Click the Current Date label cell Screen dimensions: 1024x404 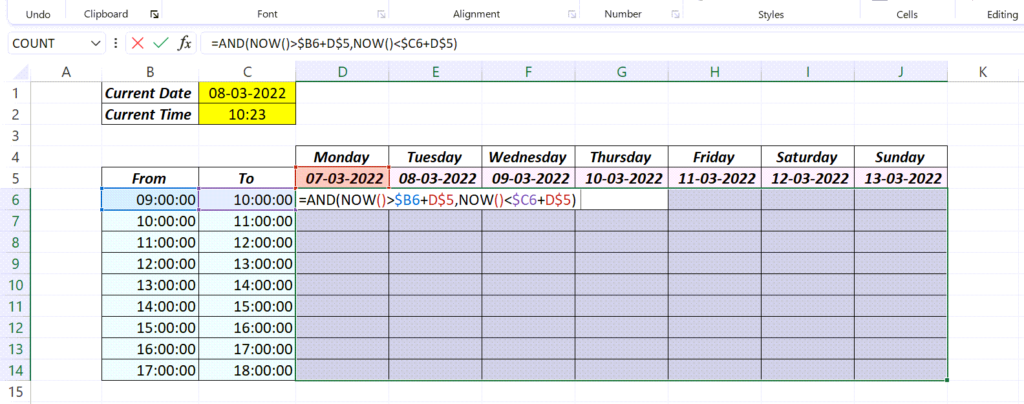coord(150,93)
